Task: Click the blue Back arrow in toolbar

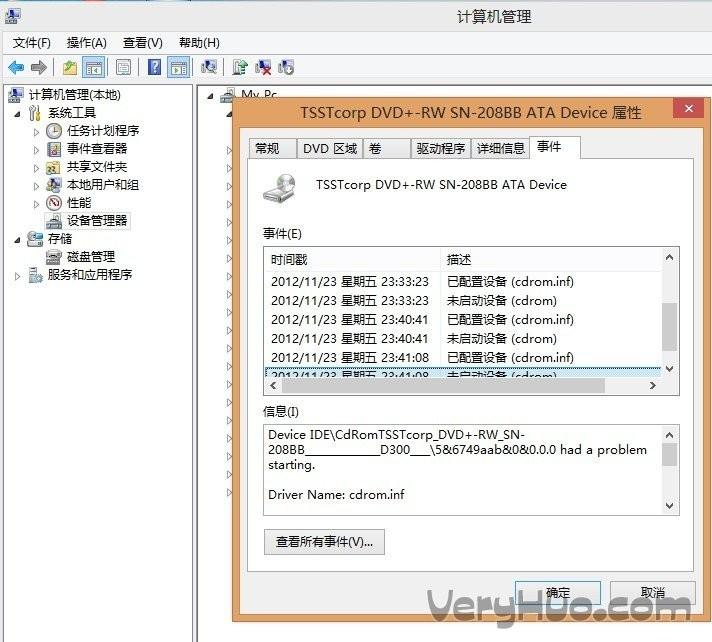Action: (16, 68)
